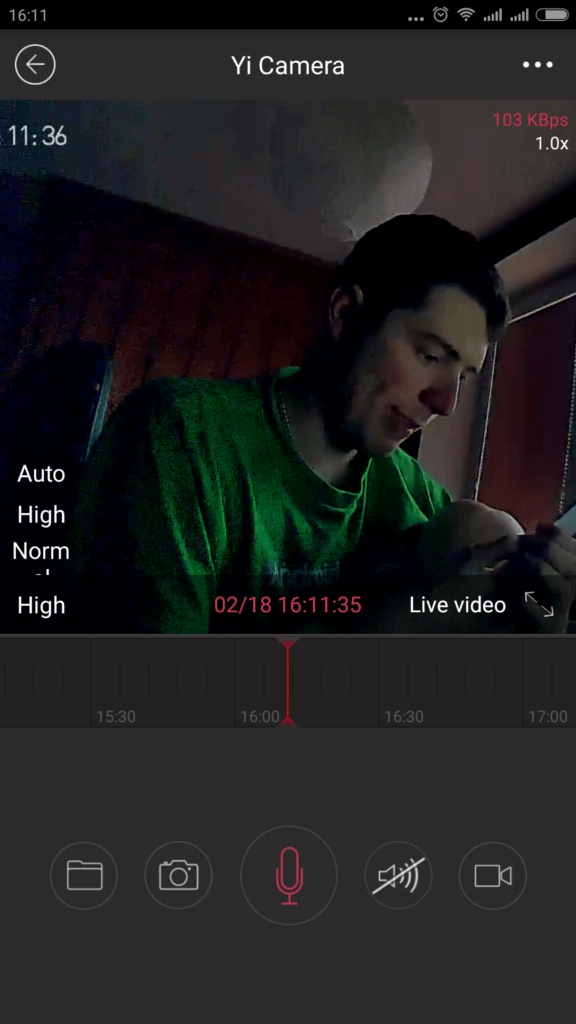The width and height of the screenshot is (576, 1024).
Task: Collapse the High quality selector
Action: coord(41,605)
